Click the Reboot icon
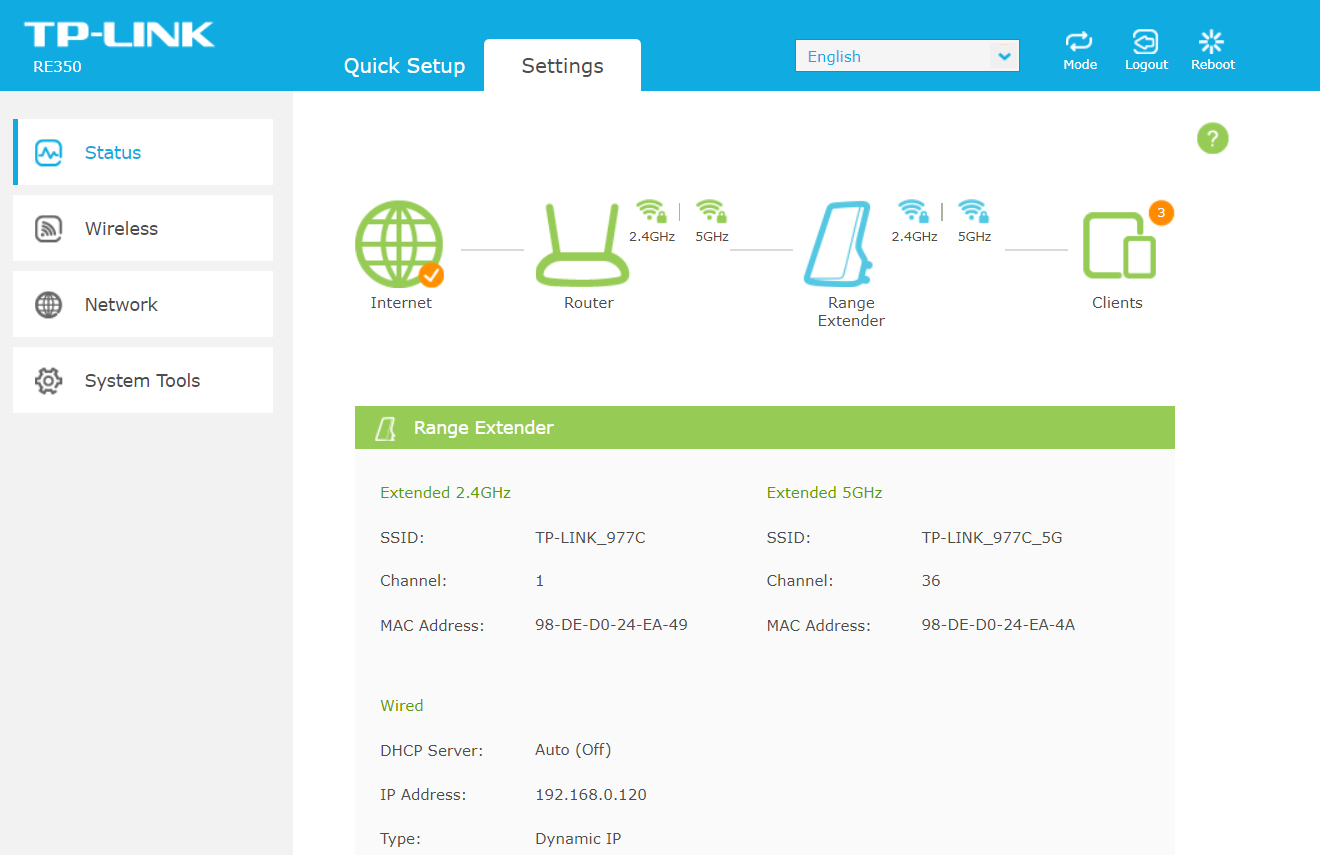 coord(1212,41)
